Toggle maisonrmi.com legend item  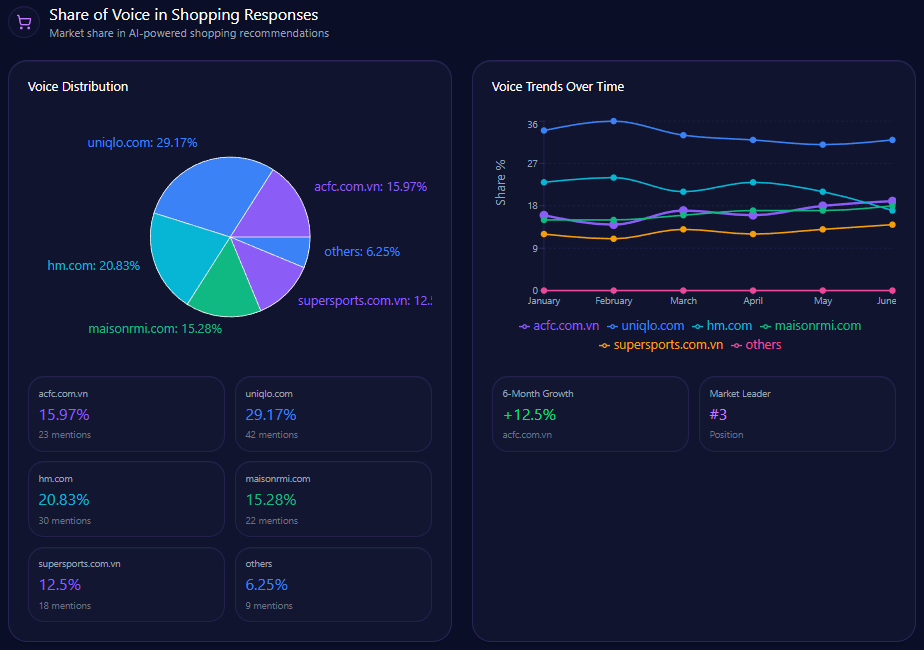click(810, 326)
